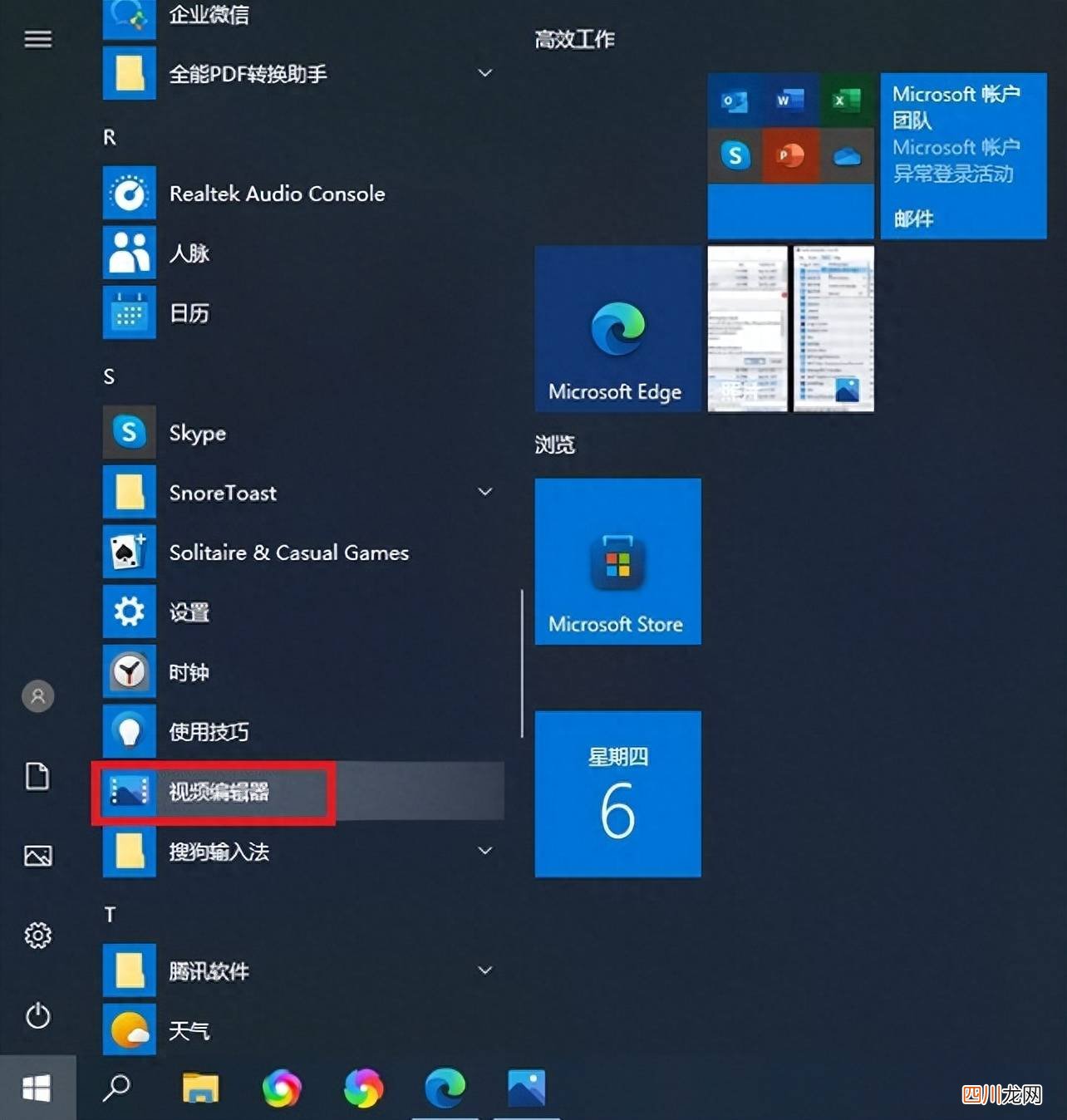Screen dimensions: 1067x1120
Task: Click the Word icon in Office tile
Action: point(790,101)
